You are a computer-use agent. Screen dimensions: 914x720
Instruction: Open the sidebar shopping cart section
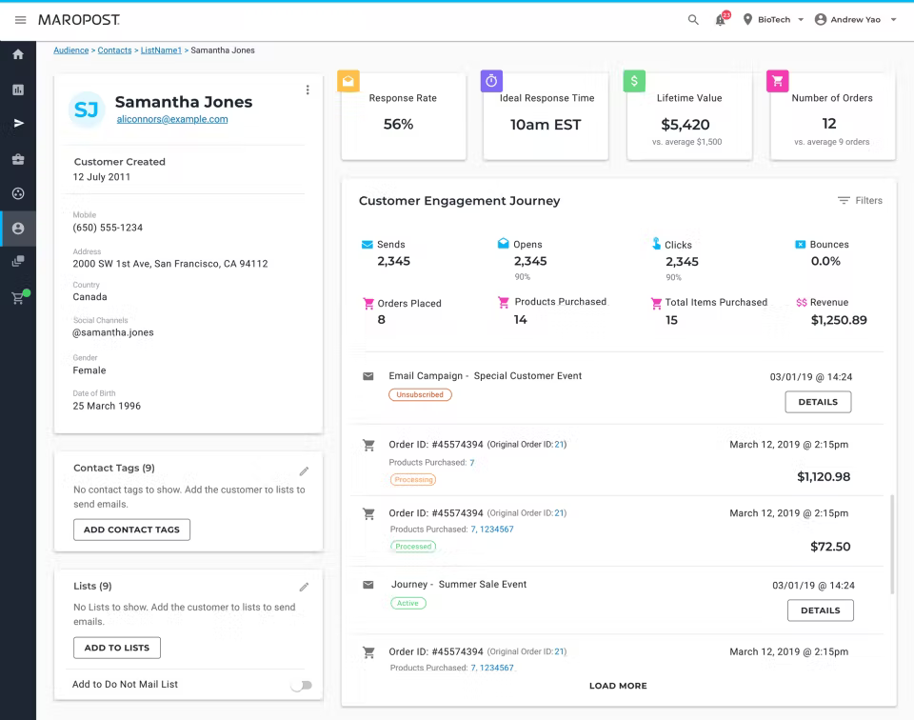click(17, 297)
